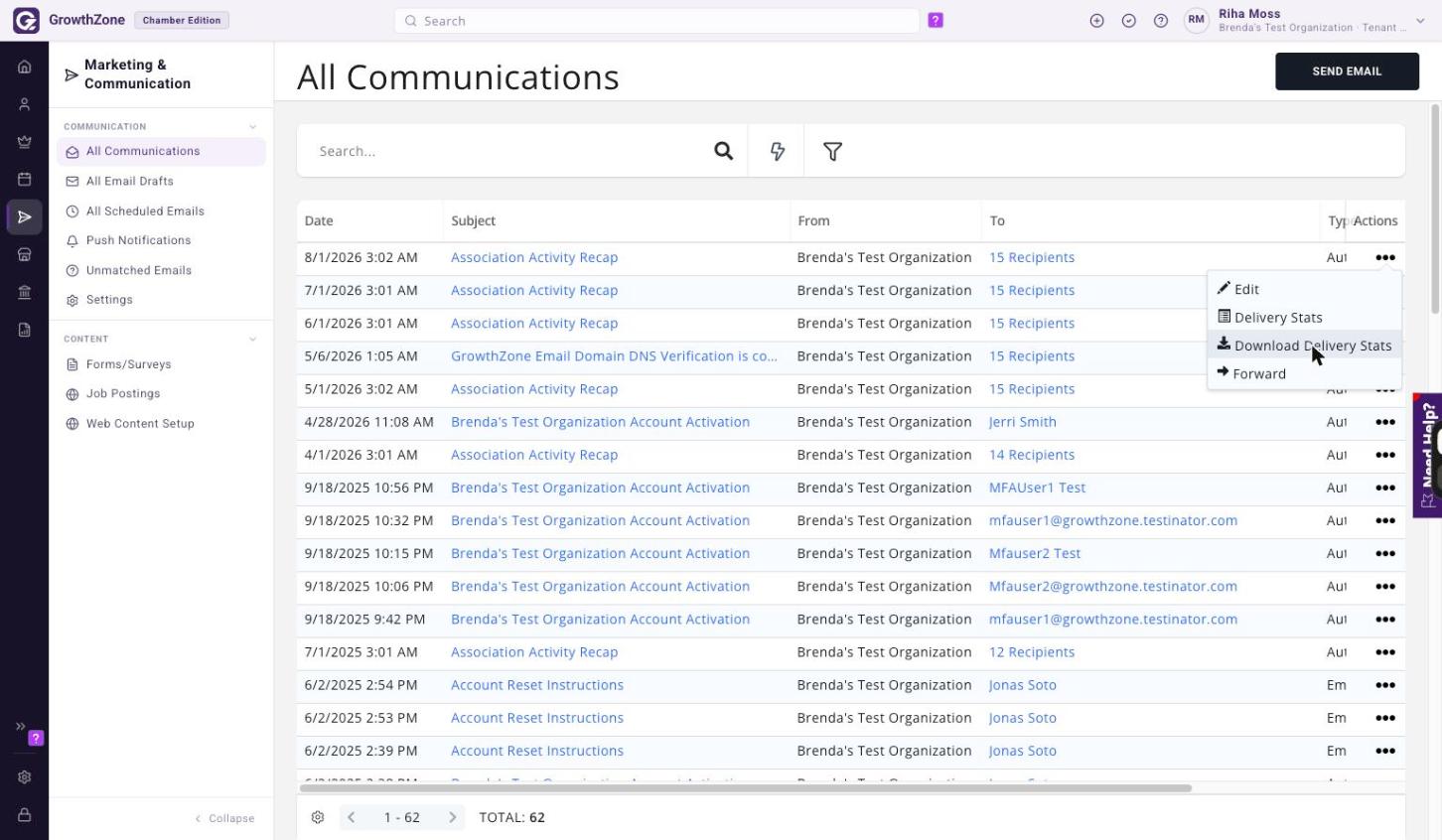This screenshot has width=1442, height=840.
Task: Open the store icon in left rail
Action: coord(25,255)
